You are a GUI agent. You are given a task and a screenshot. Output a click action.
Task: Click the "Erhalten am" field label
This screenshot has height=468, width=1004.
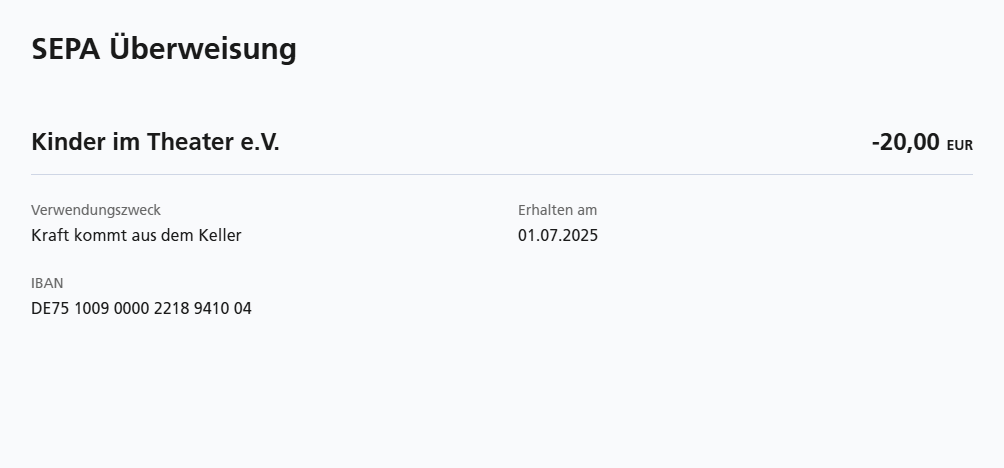point(557,210)
